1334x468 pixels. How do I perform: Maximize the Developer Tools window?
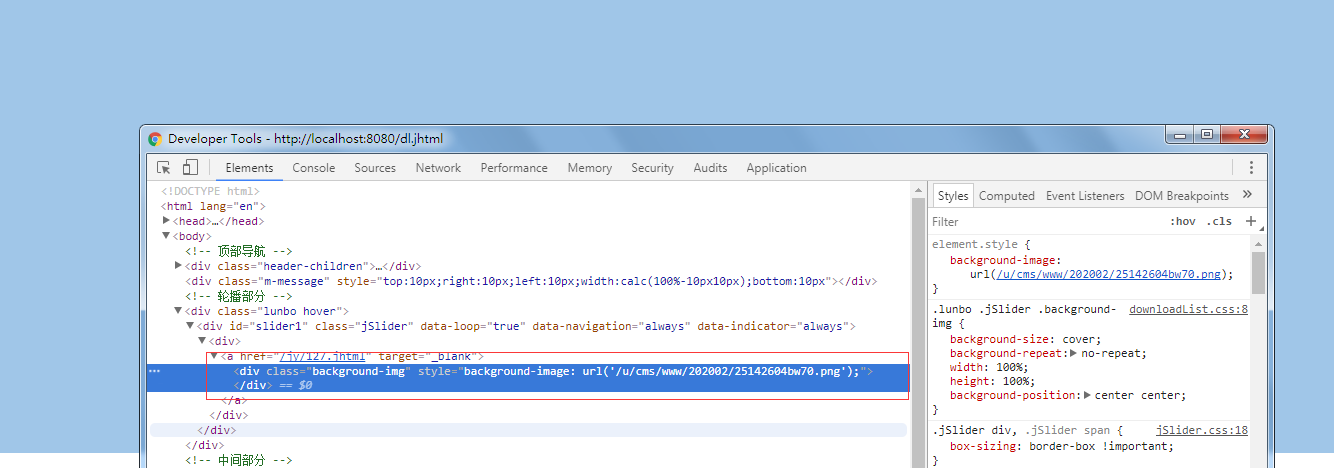[1207, 134]
